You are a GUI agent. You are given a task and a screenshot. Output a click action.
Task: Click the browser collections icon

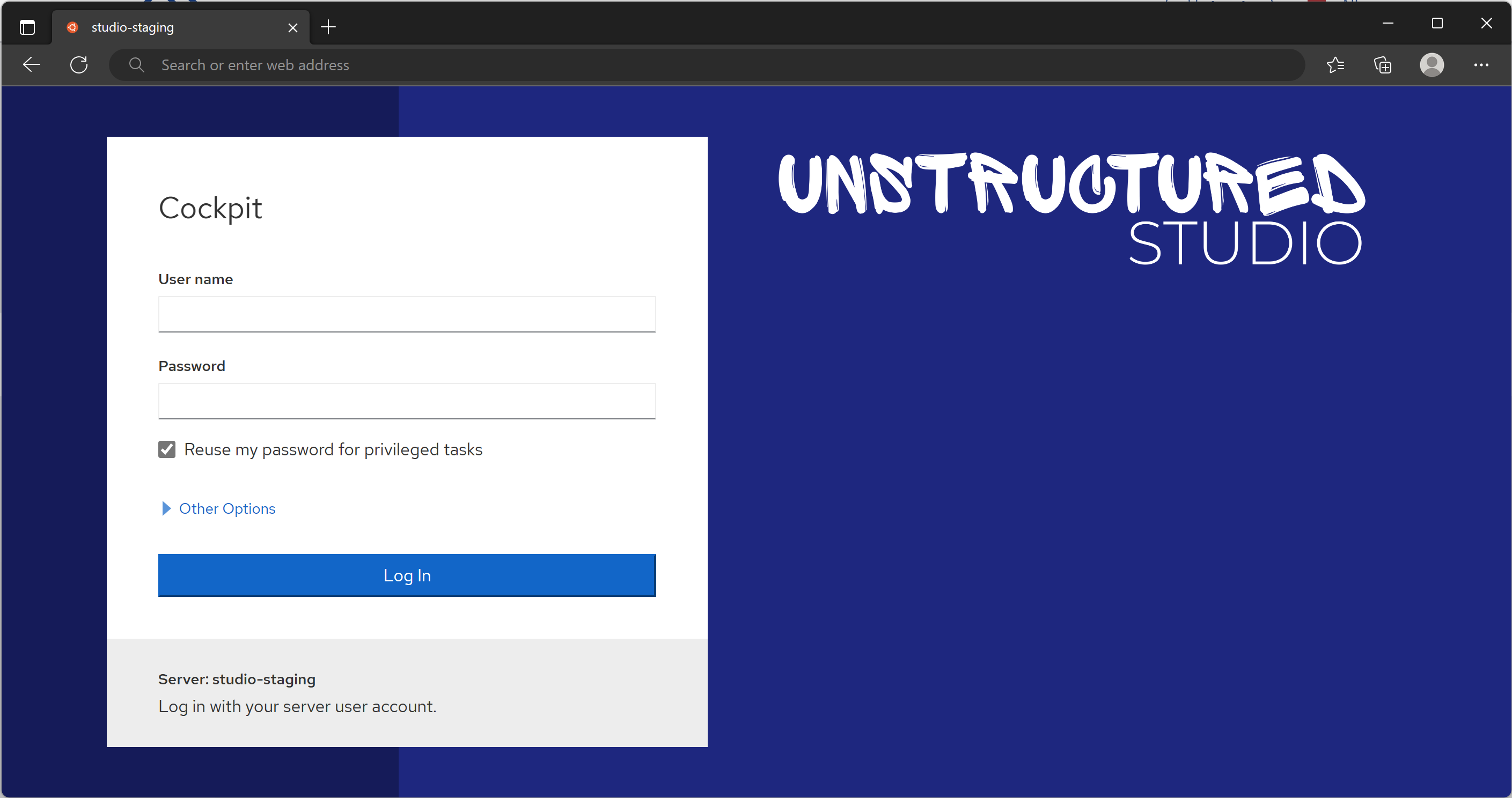pyautogui.click(x=1383, y=65)
